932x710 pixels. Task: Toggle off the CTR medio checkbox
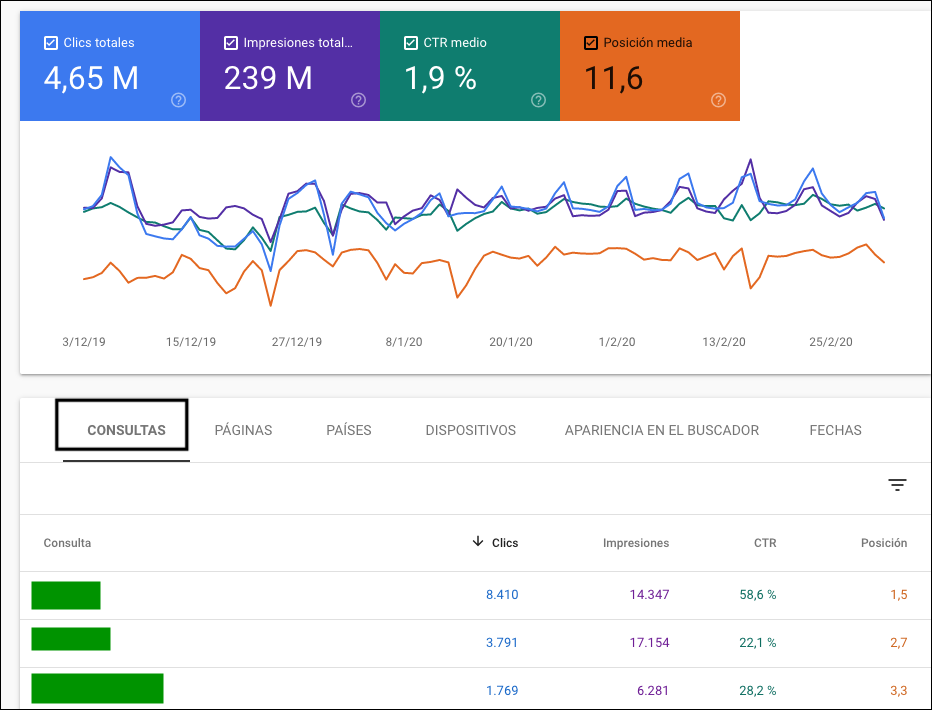tap(409, 42)
